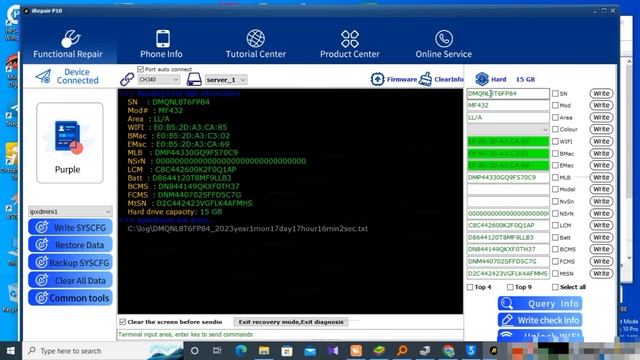This screenshot has height=360, width=640.
Task: Click the log file path text
Action: (x=247, y=229)
